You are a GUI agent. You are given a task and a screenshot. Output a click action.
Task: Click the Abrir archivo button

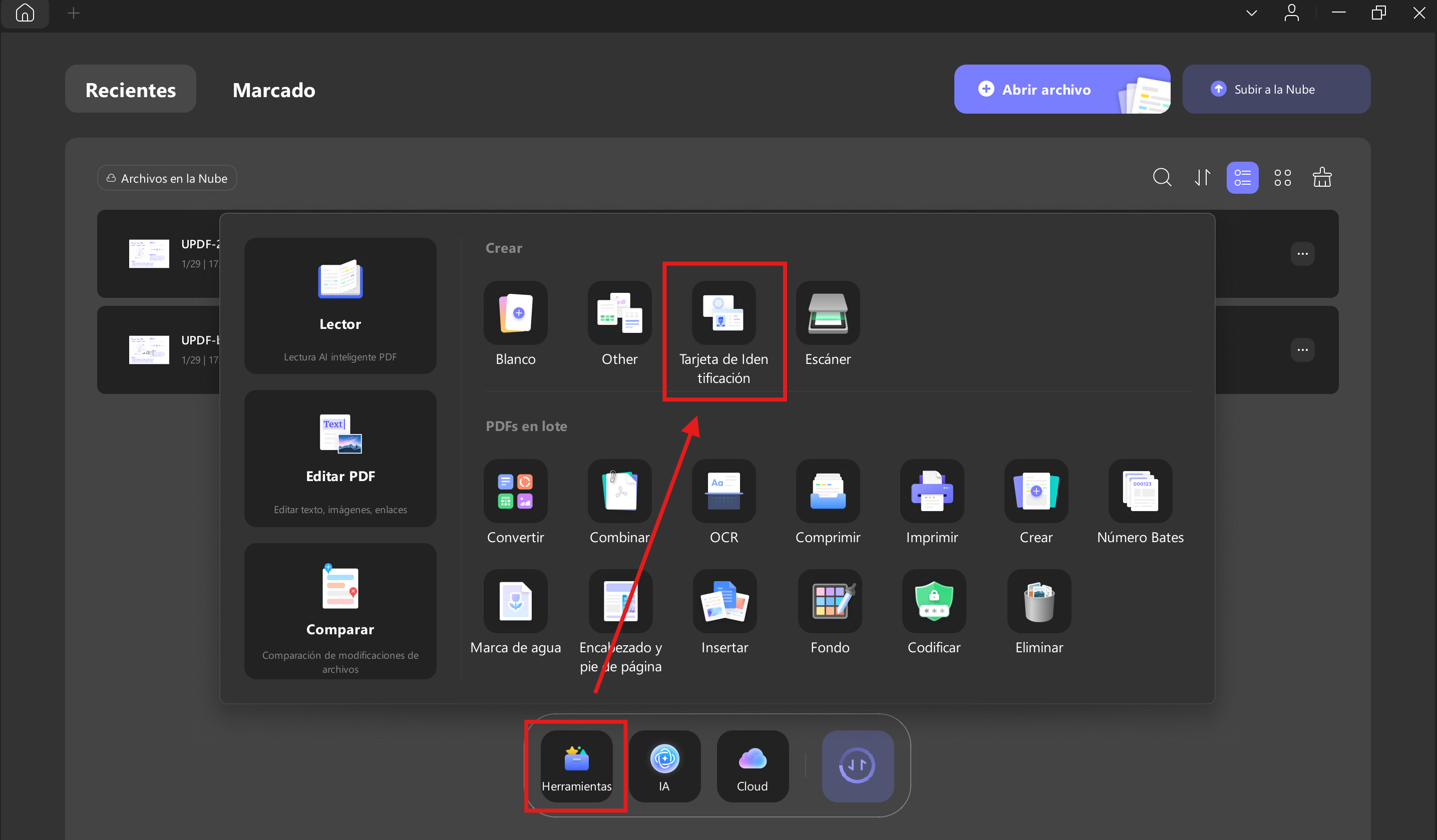[1062, 89]
